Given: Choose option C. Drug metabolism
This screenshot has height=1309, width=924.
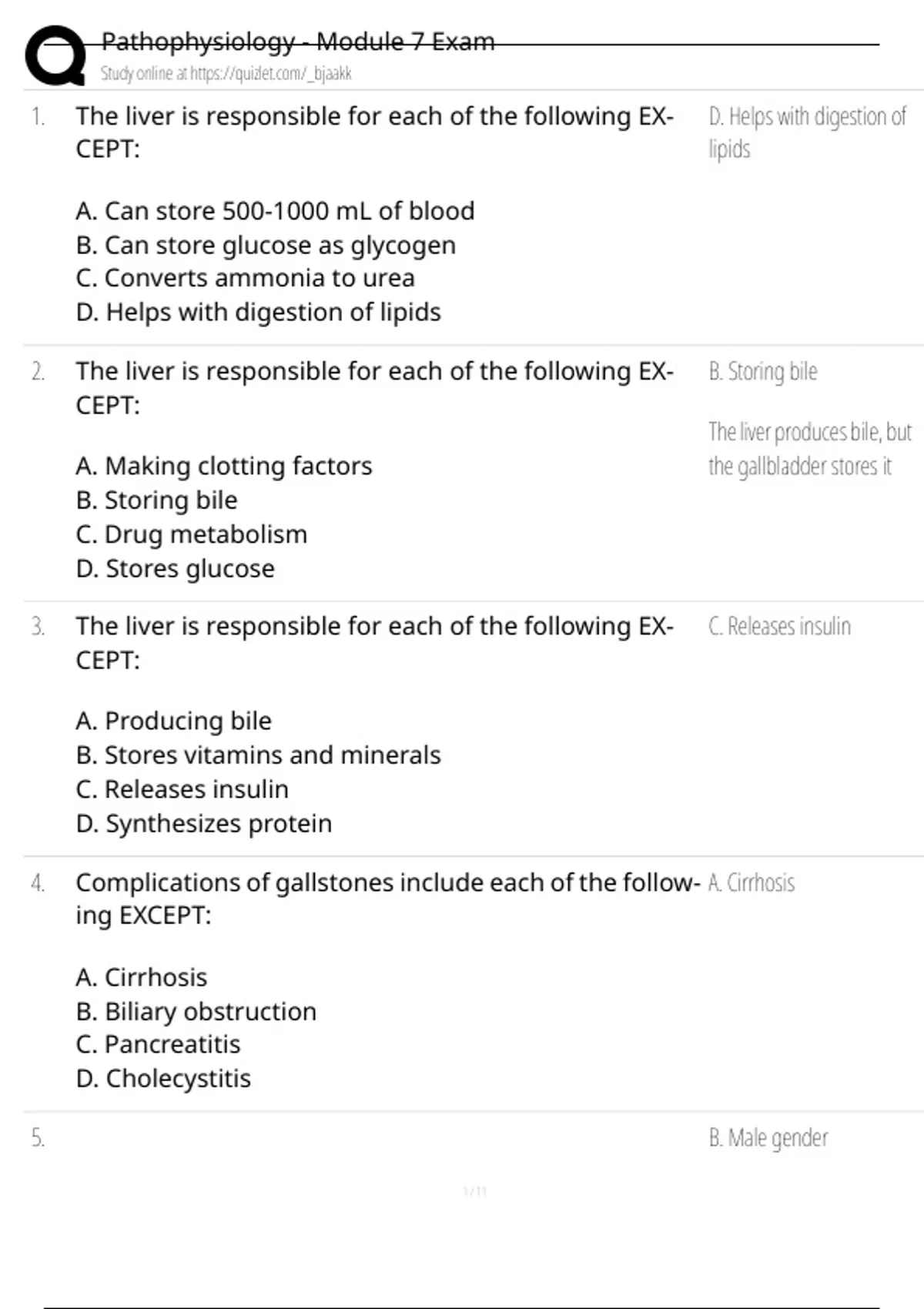Looking at the screenshot, I should (x=191, y=534).
